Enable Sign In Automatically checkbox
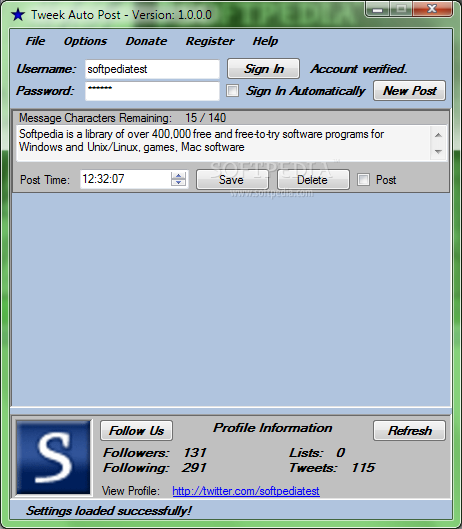Image resolution: width=462 pixels, height=529 pixels. [x=232, y=90]
